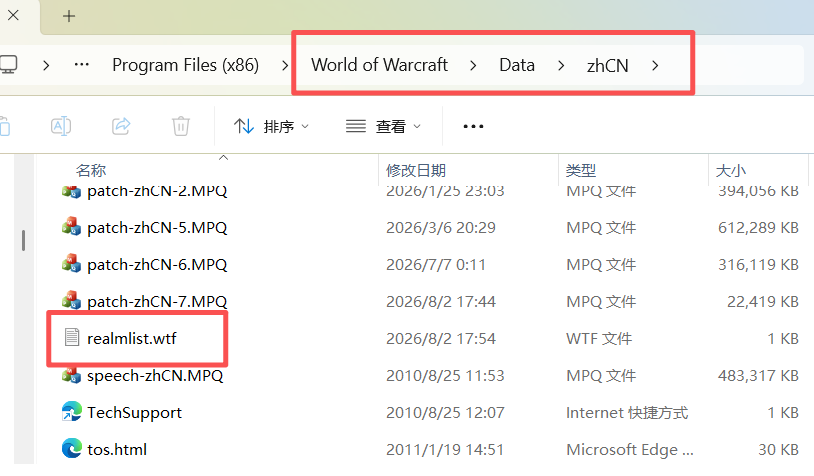Select the patch-zhCN-5.MPQ file icon
The width and height of the screenshot is (814, 476).
coord(71,227)
